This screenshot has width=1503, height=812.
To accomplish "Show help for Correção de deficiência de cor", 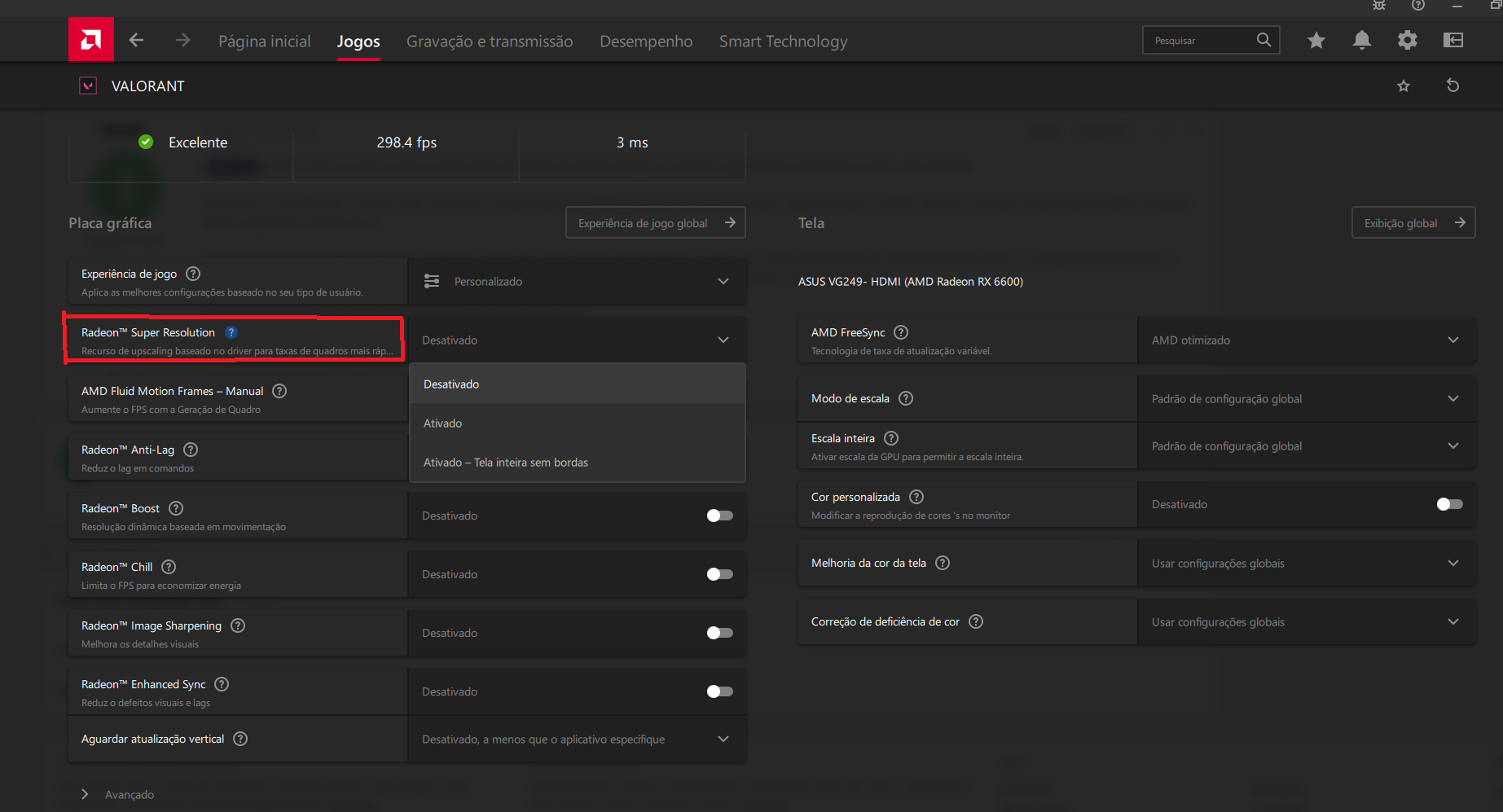I will click(x=976, y=621).
